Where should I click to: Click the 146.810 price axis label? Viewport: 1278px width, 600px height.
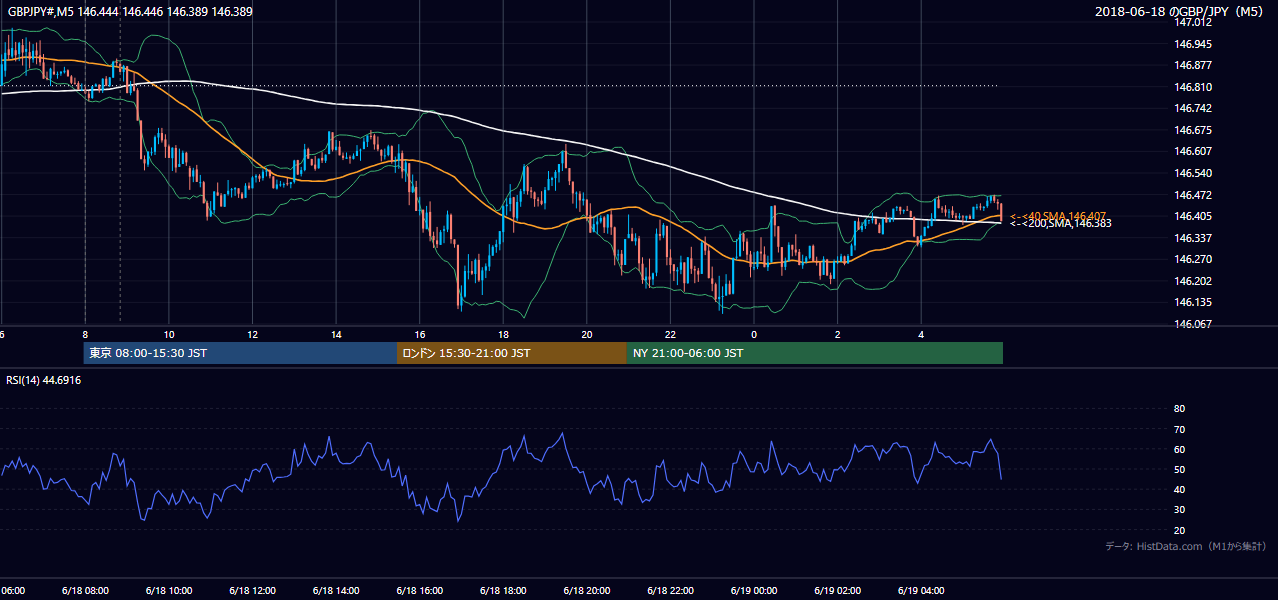tap(1192, 87)
